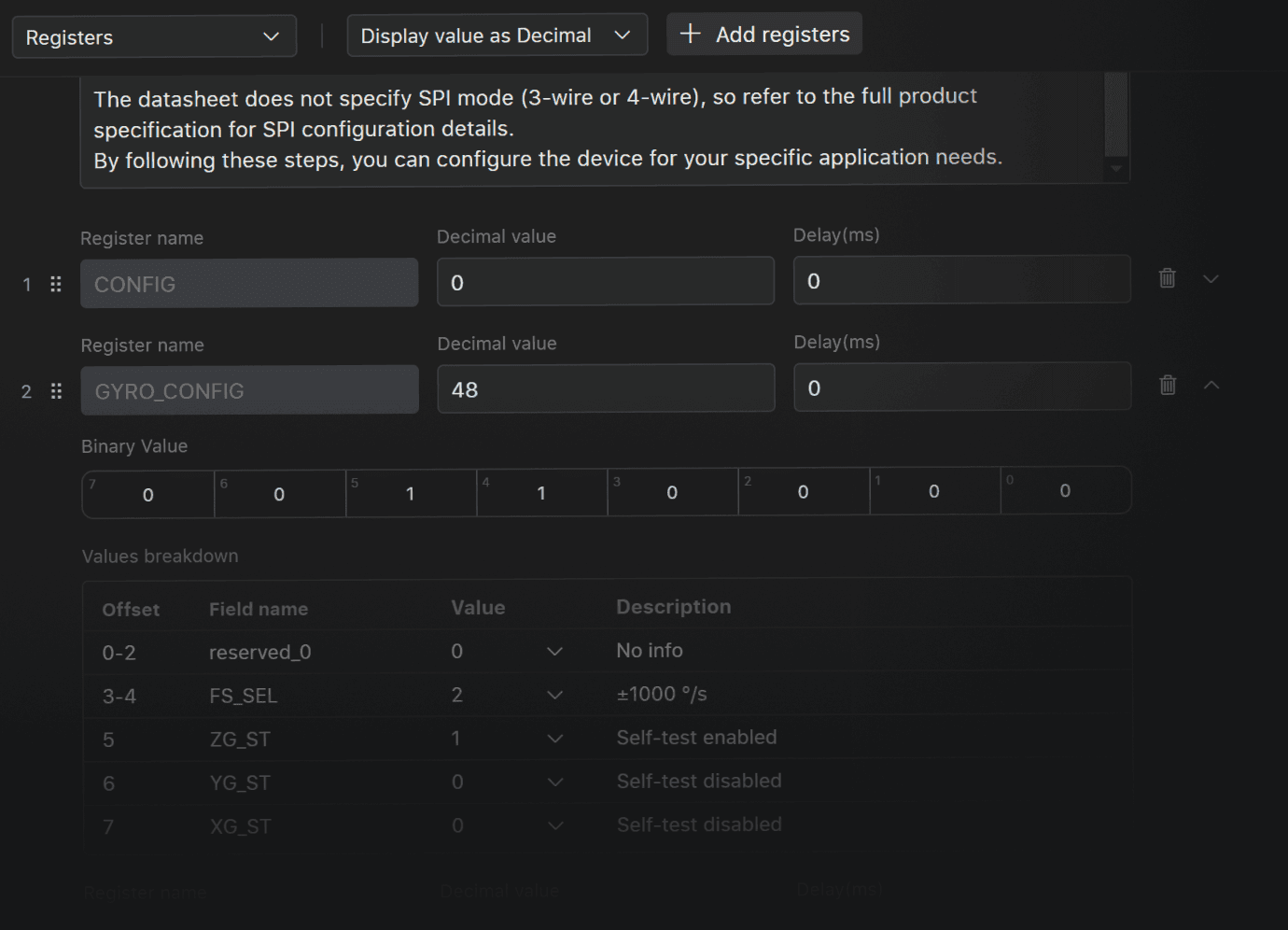The height and width of the screenshot is (930, 1288).
Task: Focus the CONFIG decimal value field
Action: [606, 281]
